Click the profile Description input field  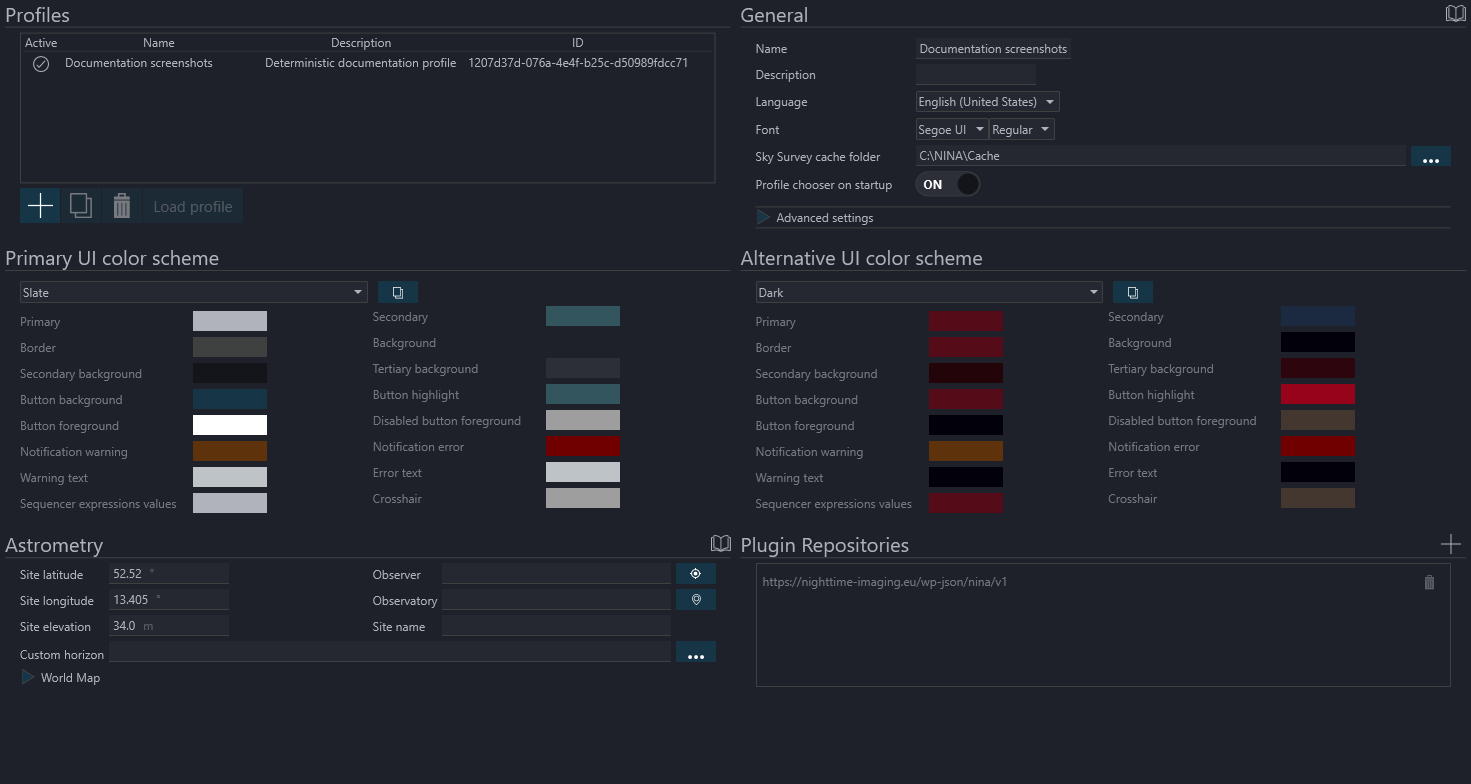point(976,75)
